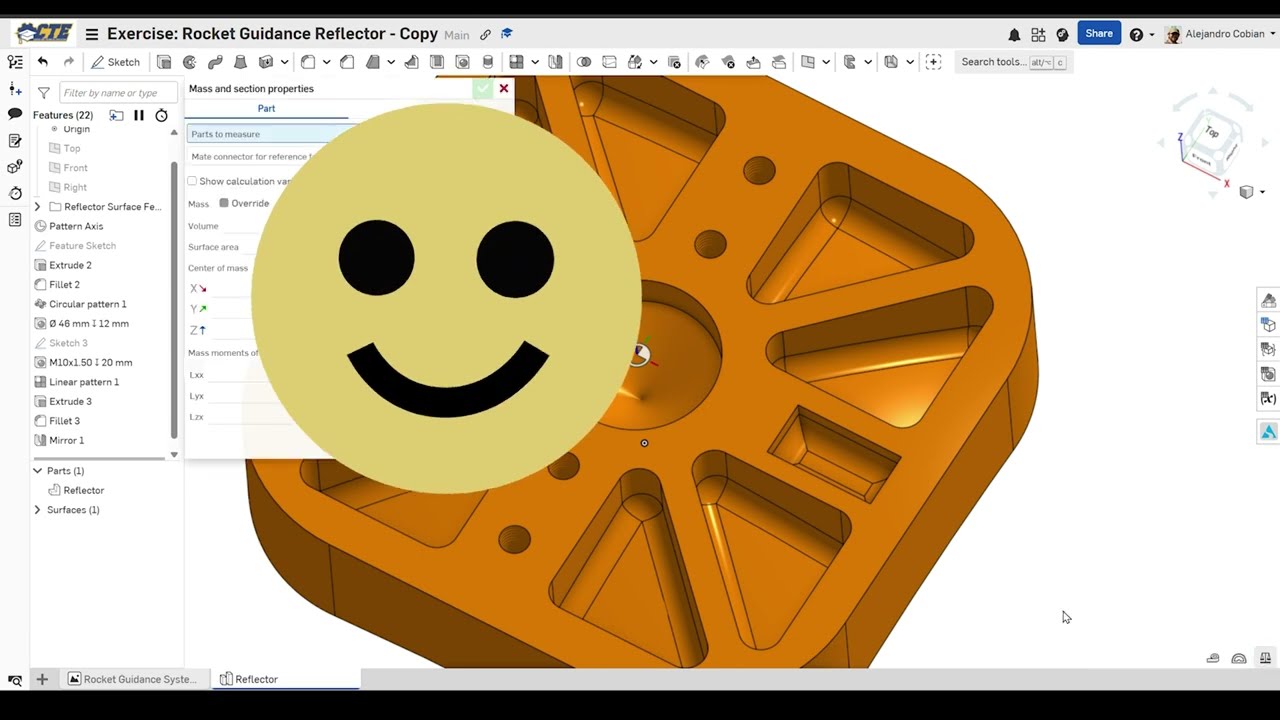Select the Chamfer tool

pyautogui.click(x=347, y=62)
